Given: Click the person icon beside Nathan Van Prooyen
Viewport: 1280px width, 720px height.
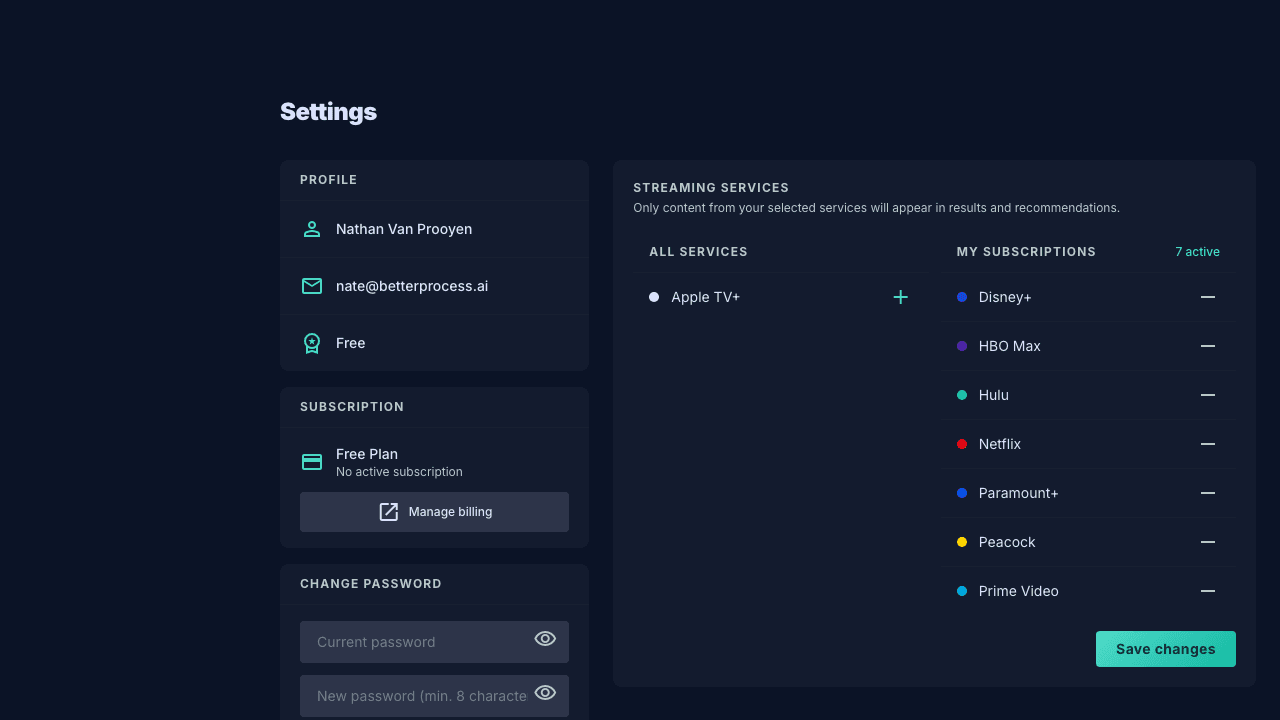Looking at the screenshot, I should (x=311, y=229).
